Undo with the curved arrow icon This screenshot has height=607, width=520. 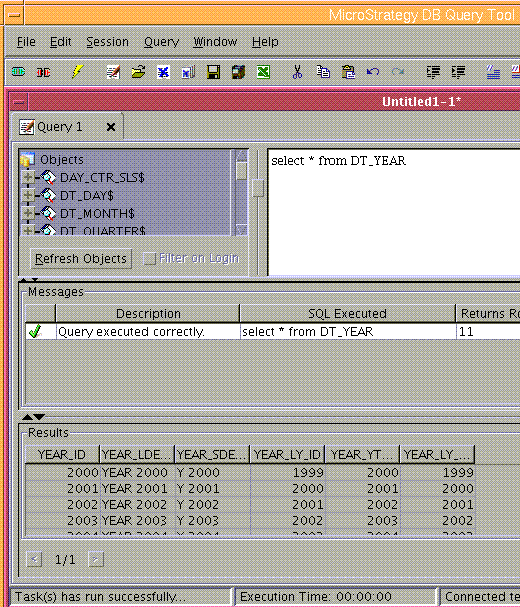372,72
